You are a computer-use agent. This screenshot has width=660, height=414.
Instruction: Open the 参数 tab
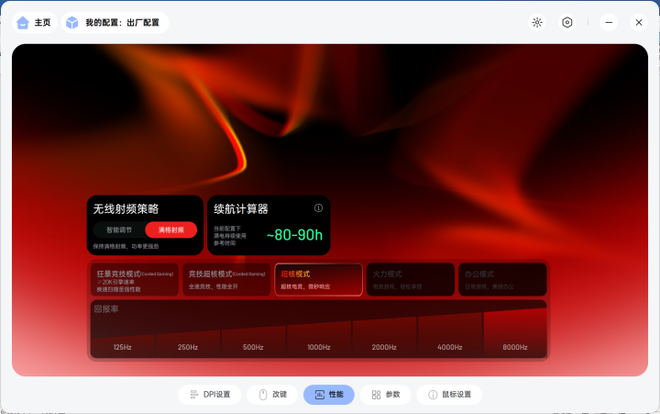385,395
